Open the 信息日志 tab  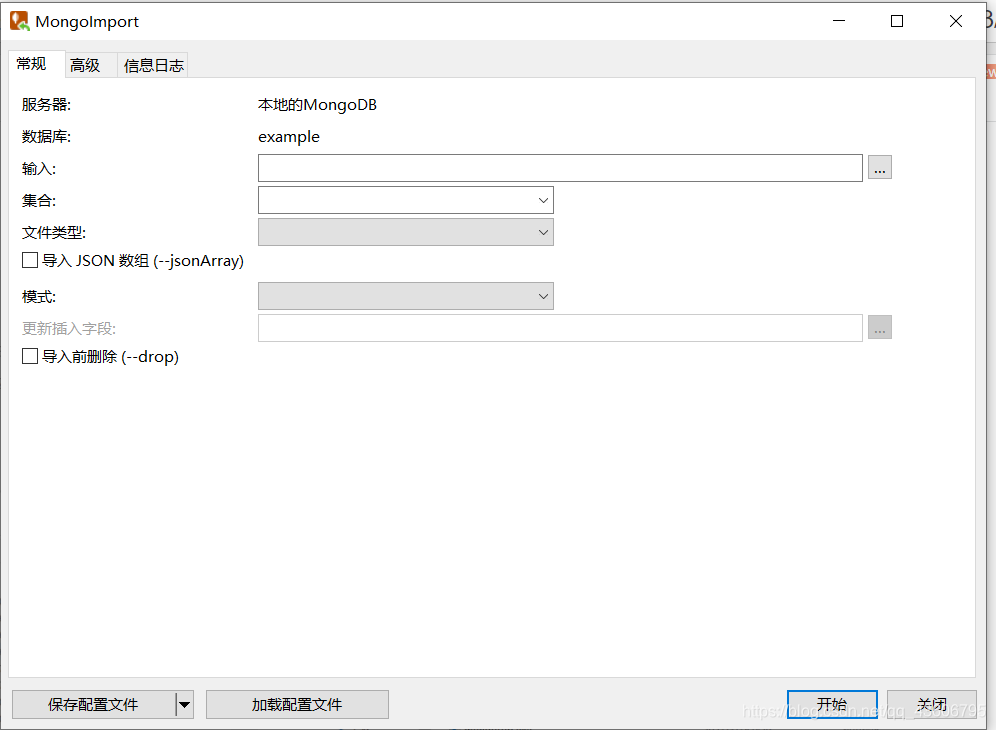[x=152, y=64]
